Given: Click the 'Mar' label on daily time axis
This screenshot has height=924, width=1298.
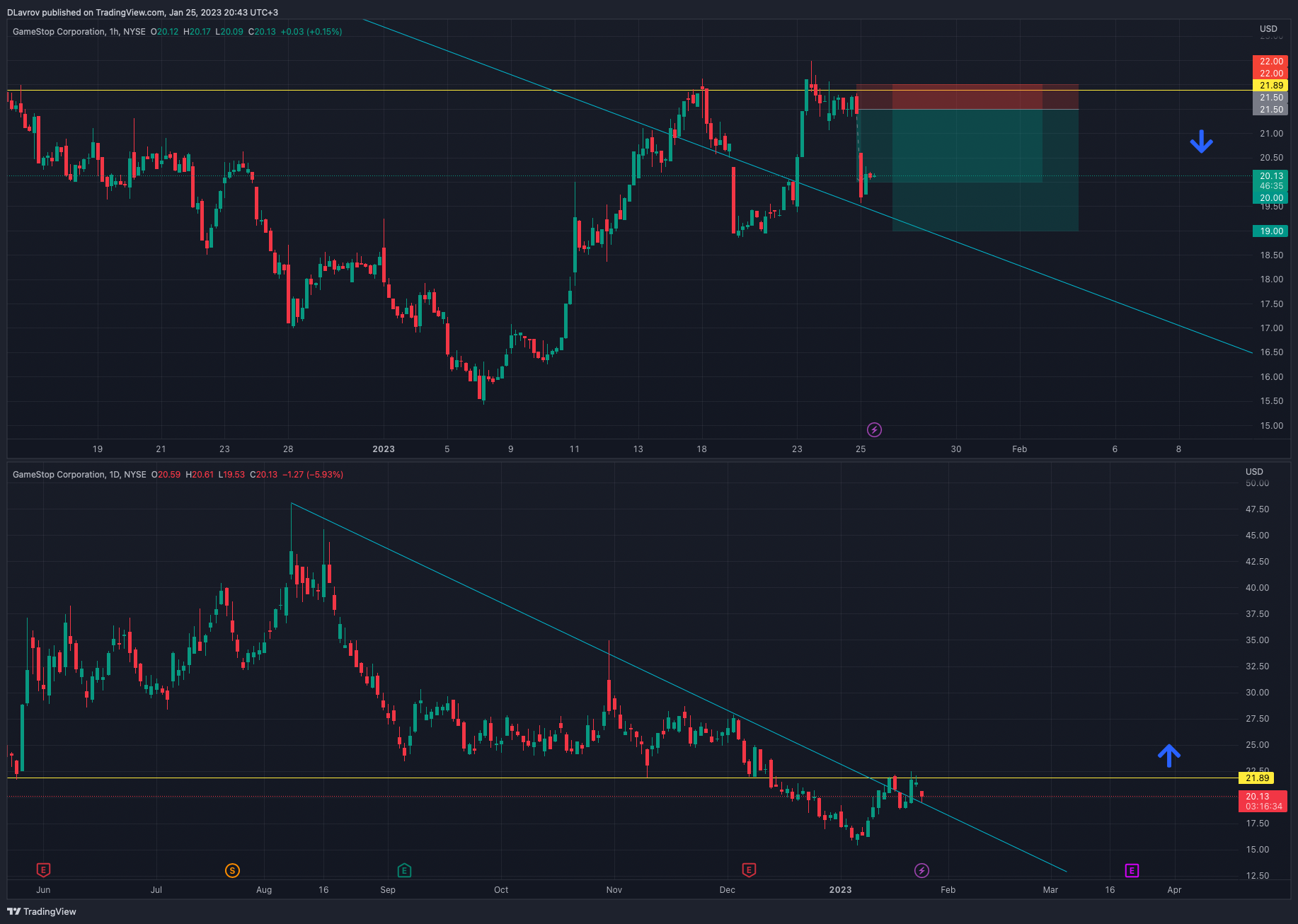Looking at the screenshot, I should (x=1050, y=890).
